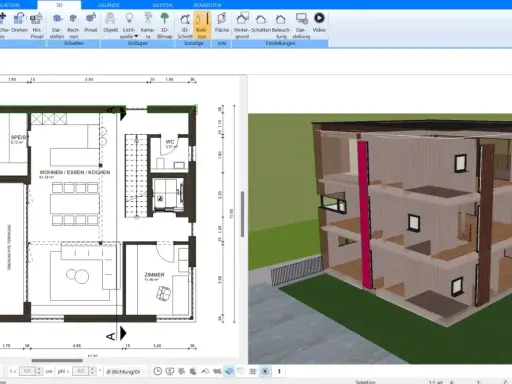
Task: Open the partly visible Konstruktion tab
Action: pyautogui.click(x=10, y=5)
